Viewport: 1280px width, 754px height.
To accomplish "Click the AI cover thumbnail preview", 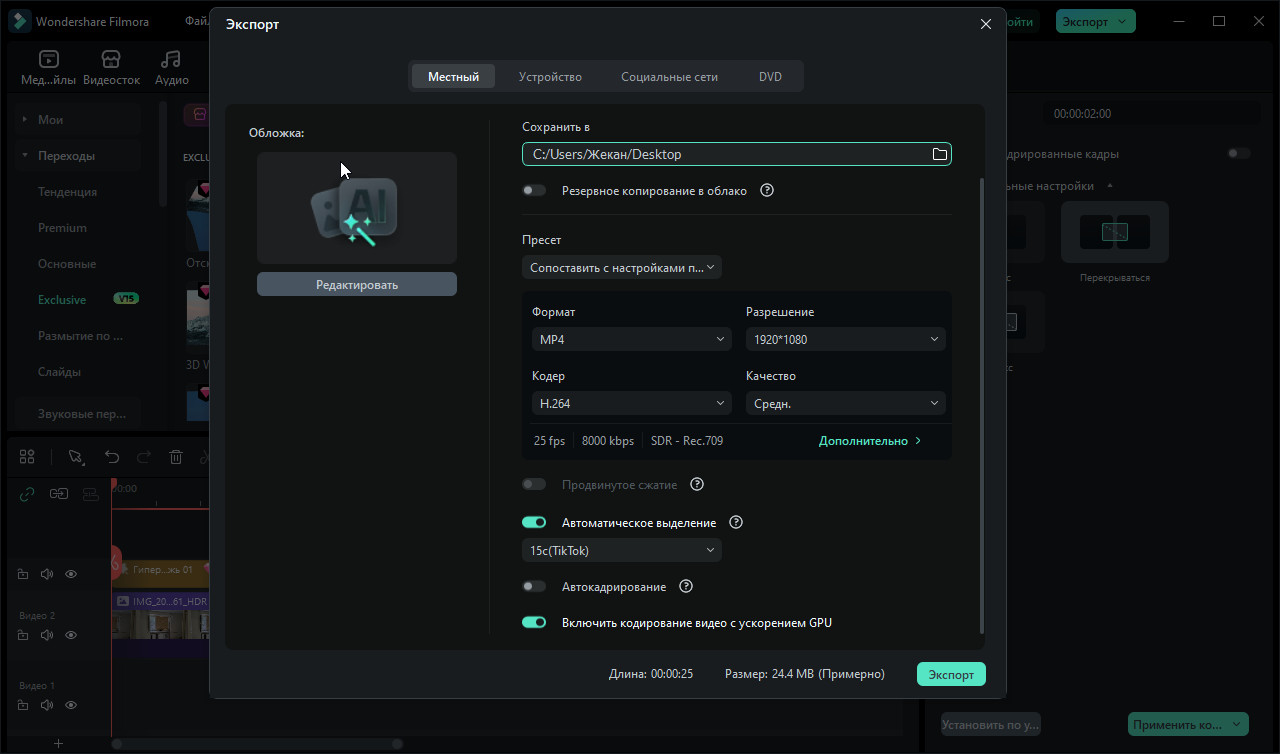I will pyautogui.click(x=357, y=208).
